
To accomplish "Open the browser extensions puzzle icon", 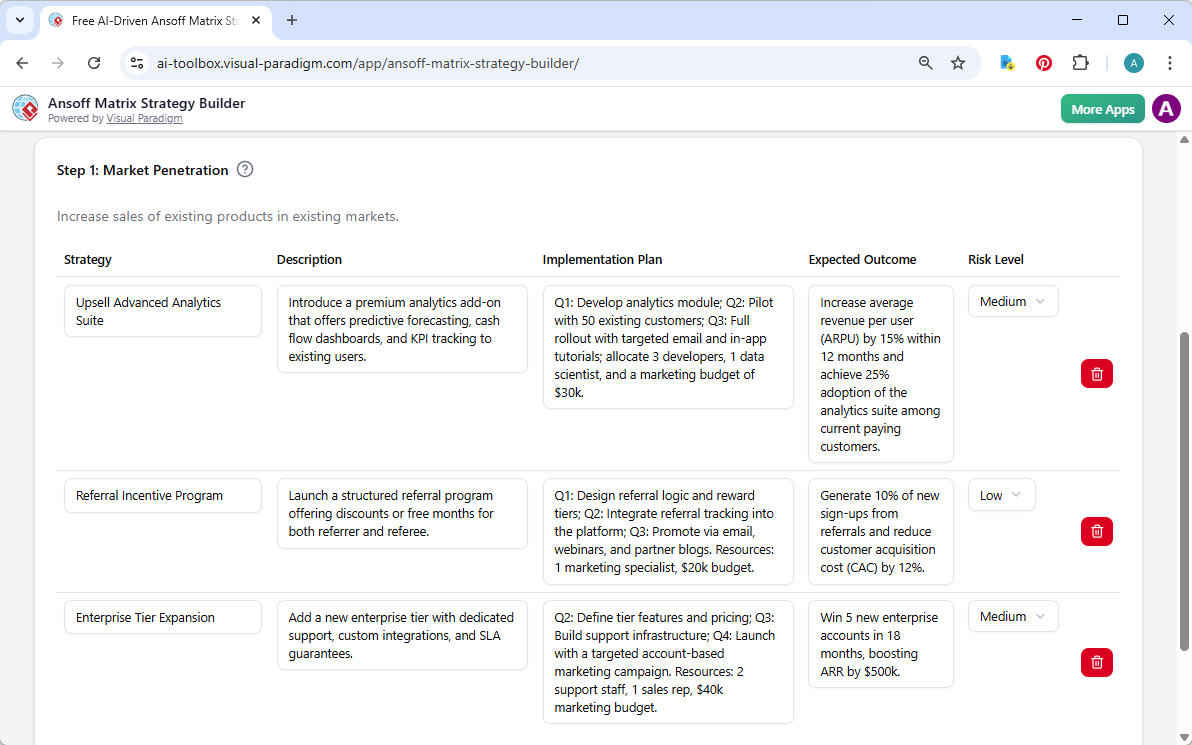I will 1080,62.
